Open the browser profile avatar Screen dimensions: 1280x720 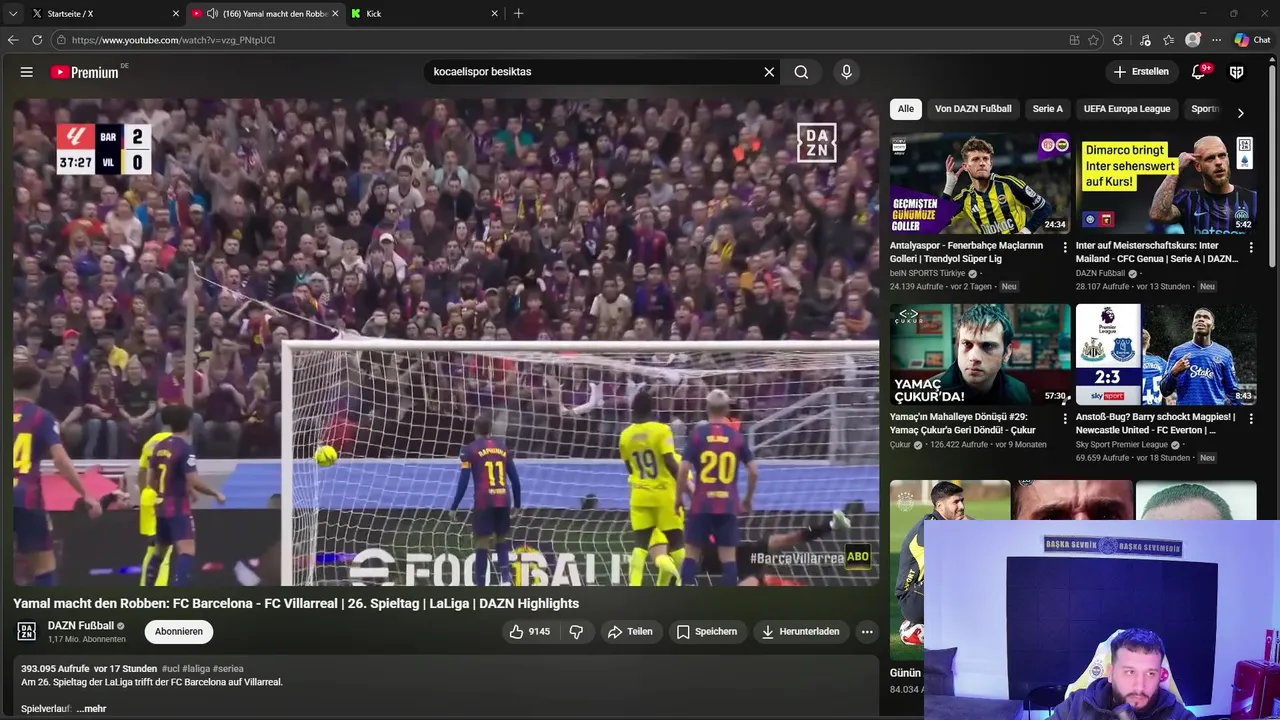[1192, 40]
